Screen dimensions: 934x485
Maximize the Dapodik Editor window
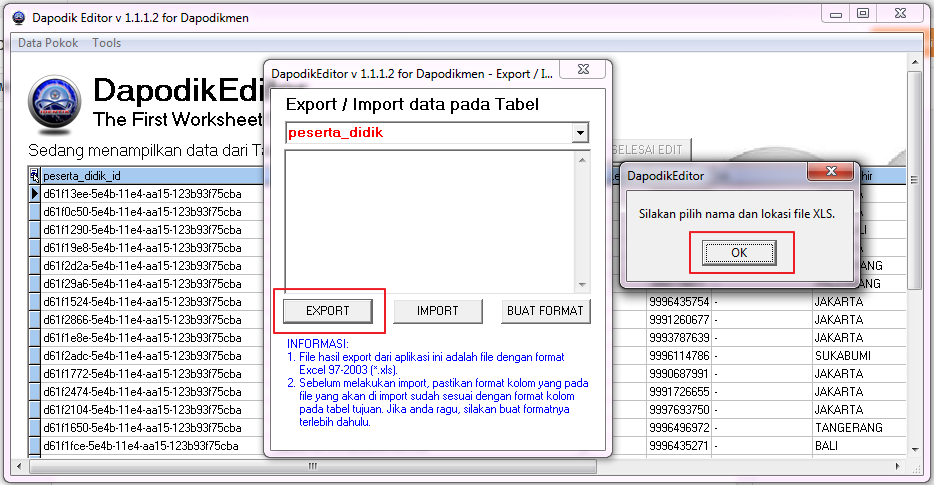pyautogui.click(x=863, y=14)
